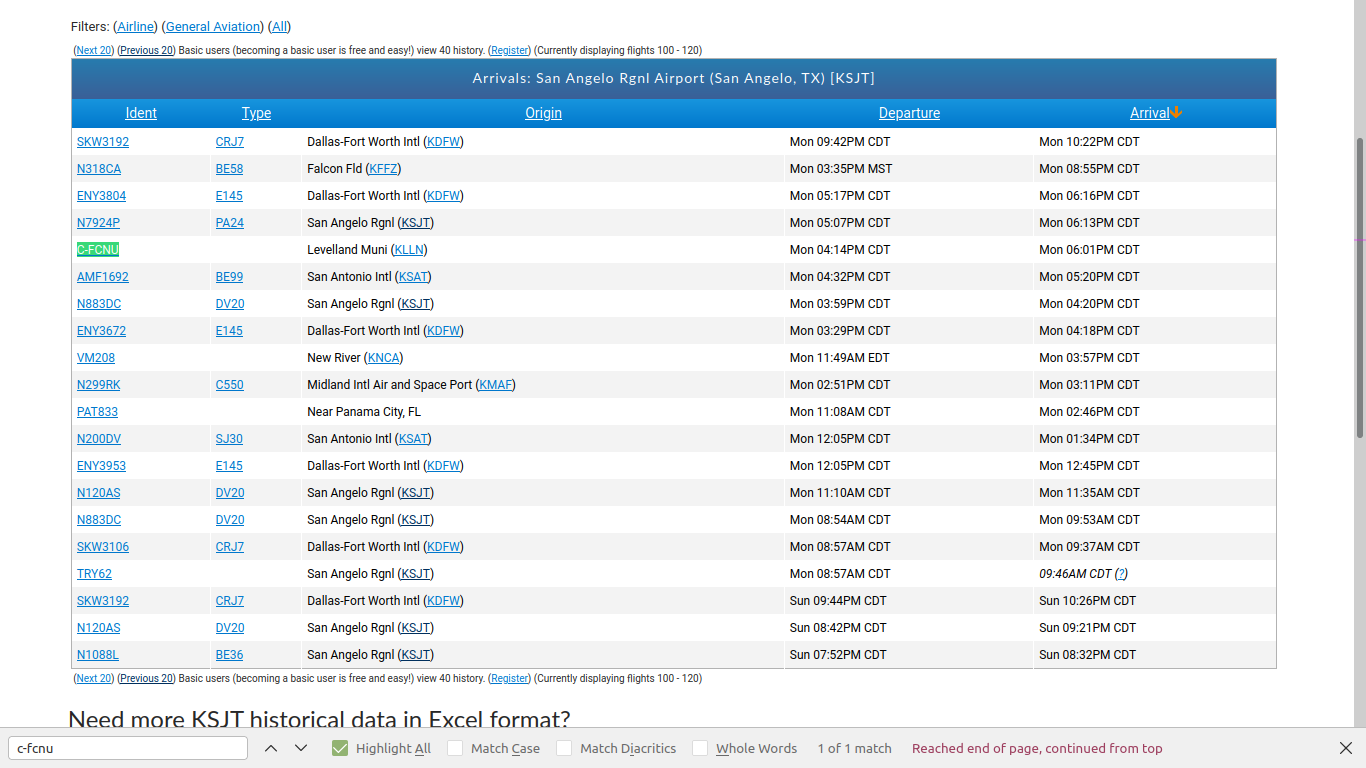1366x768 pixels.
Task: Click Near Panama City, FL origin
Action: pyautogui.click(x=364, y=412)
